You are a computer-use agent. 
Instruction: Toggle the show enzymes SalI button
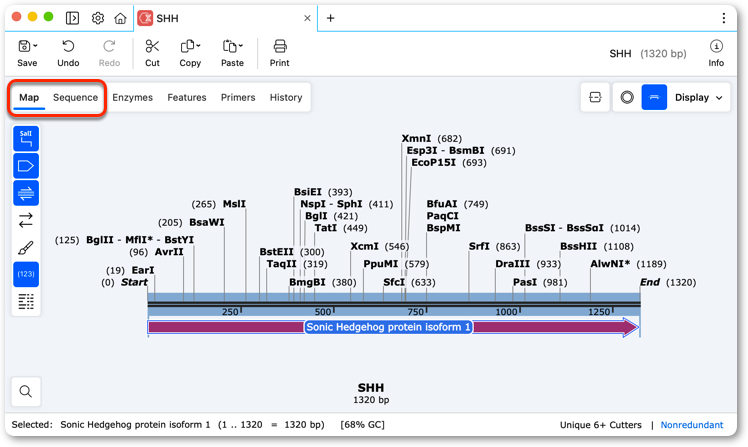26,138
